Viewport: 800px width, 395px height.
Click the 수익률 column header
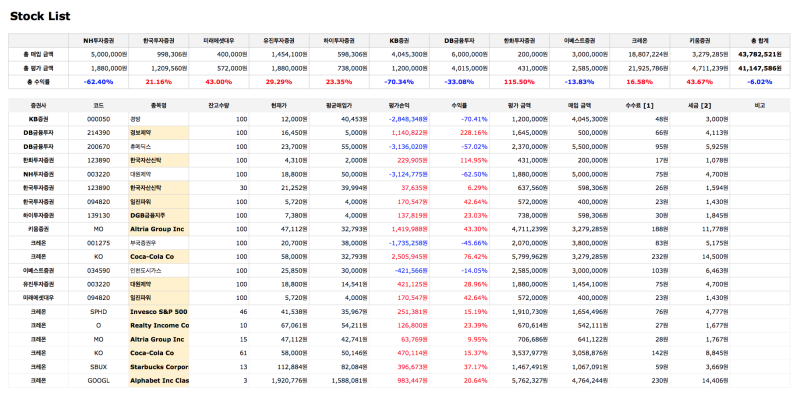click(x=459, y=106)
